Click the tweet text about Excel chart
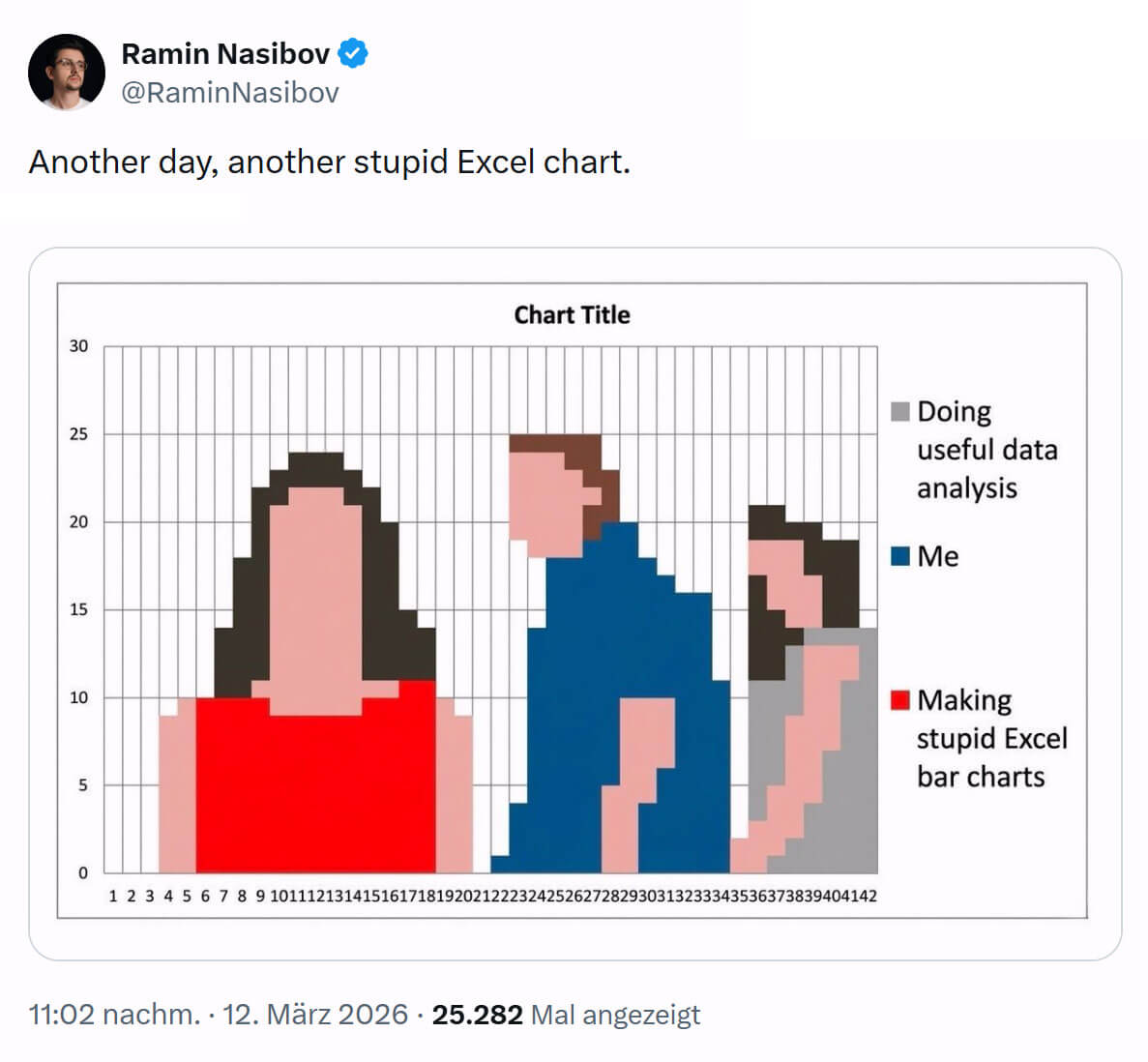Screen dimensions: 1148x1062 (329, 162)
